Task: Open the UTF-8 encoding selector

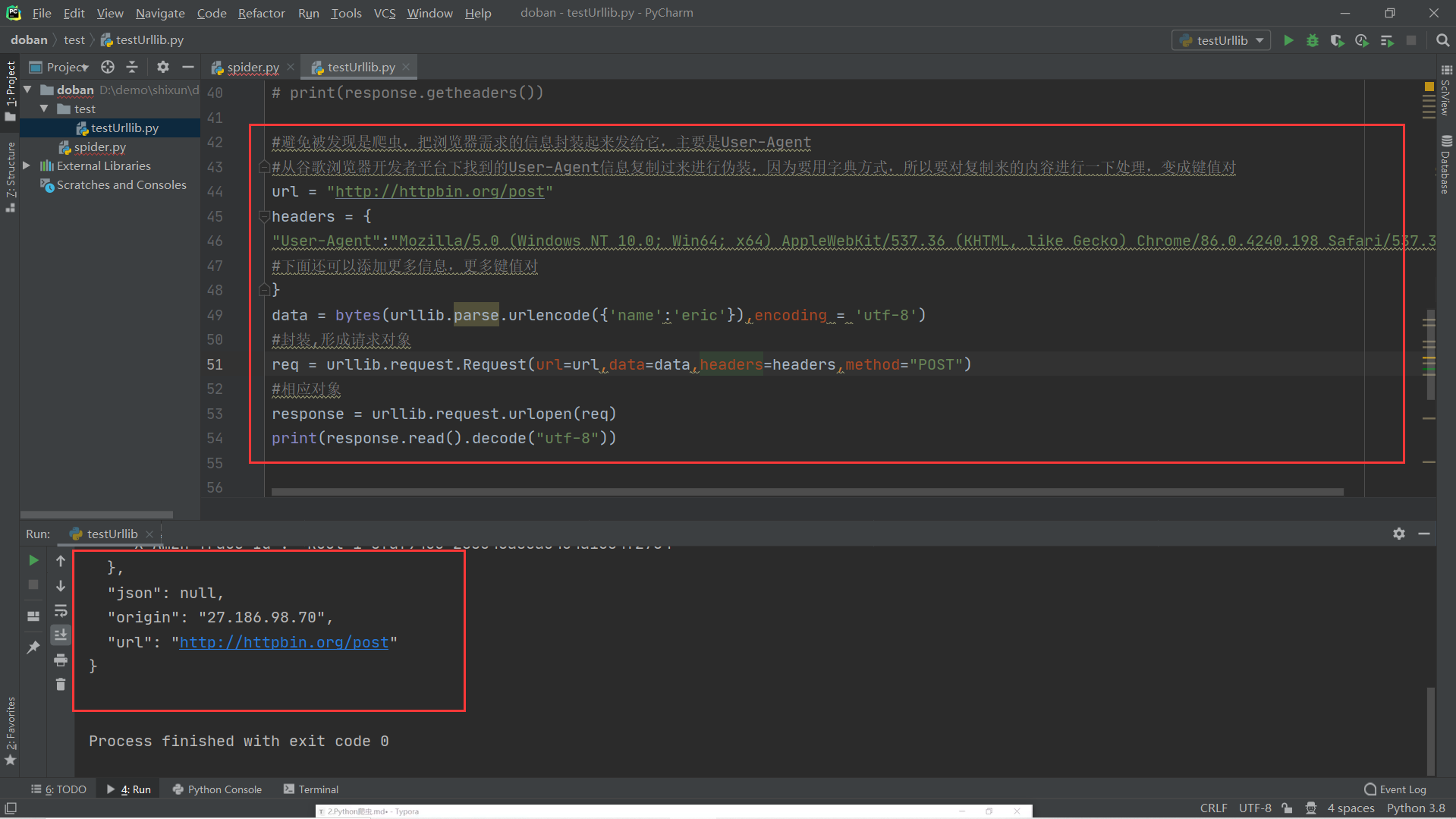Action: [1255, 808]
